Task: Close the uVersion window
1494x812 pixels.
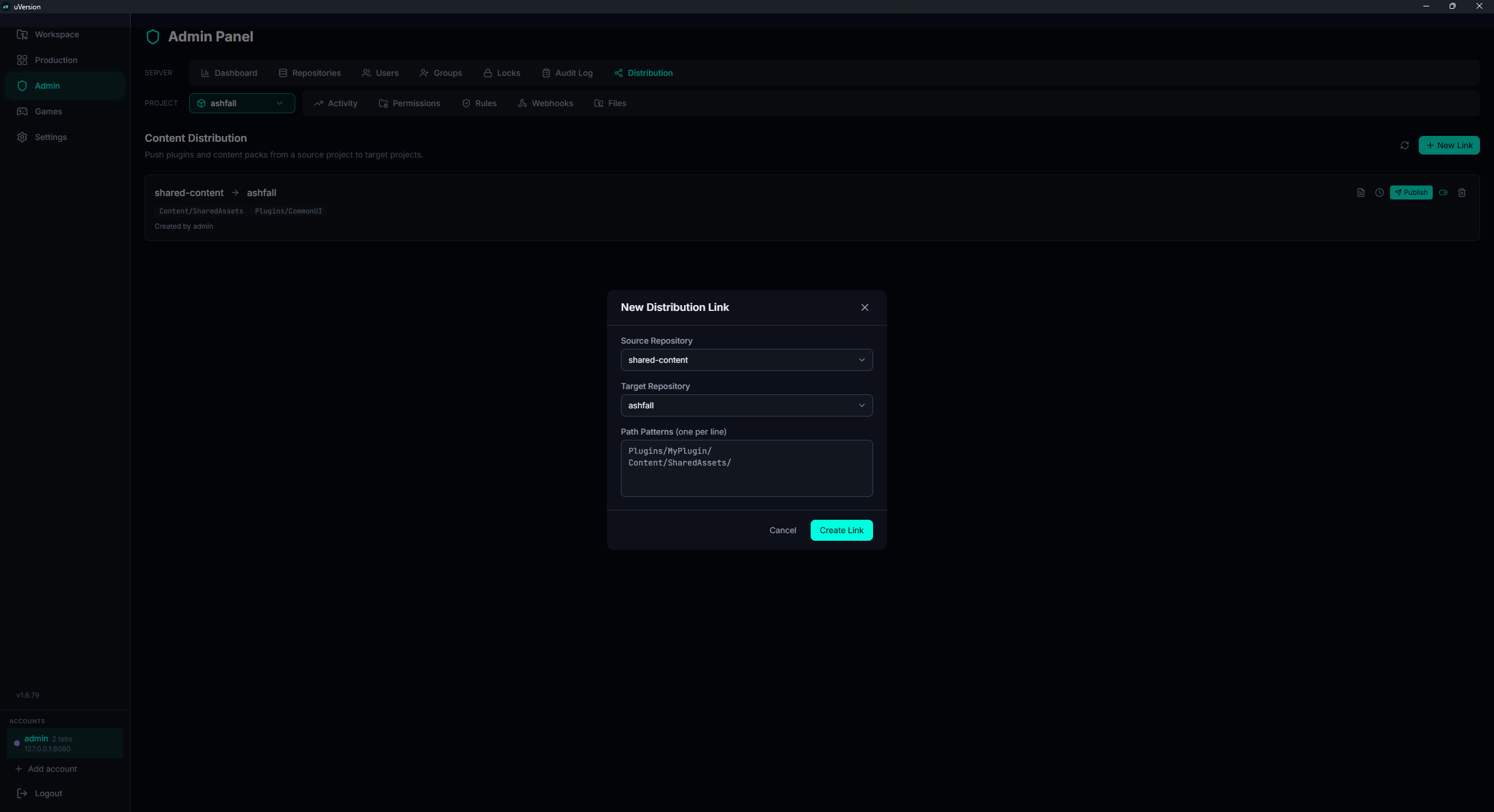Action: pyautogui.click(x=1479, y=6)
